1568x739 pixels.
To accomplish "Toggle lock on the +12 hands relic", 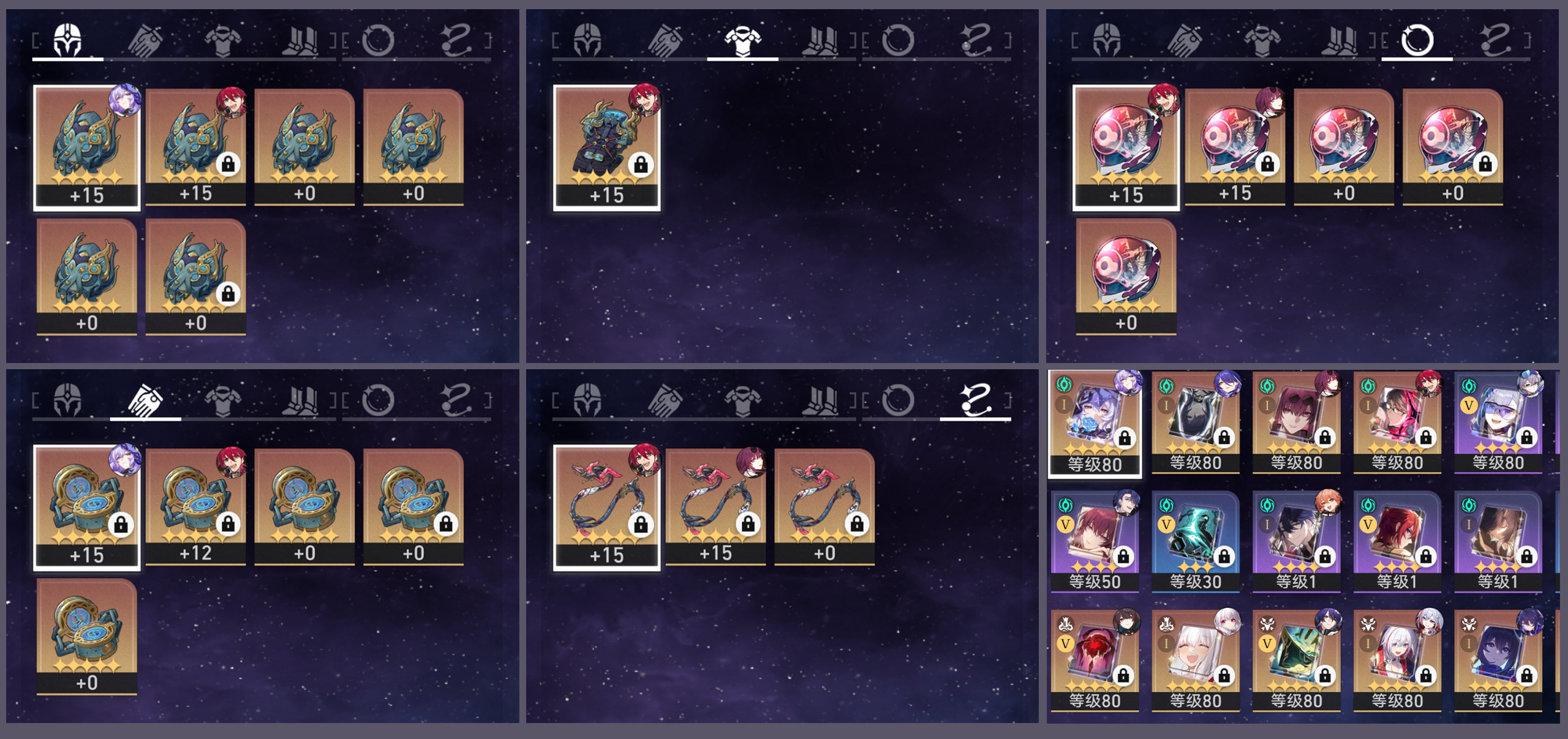I will pos(228,524).
